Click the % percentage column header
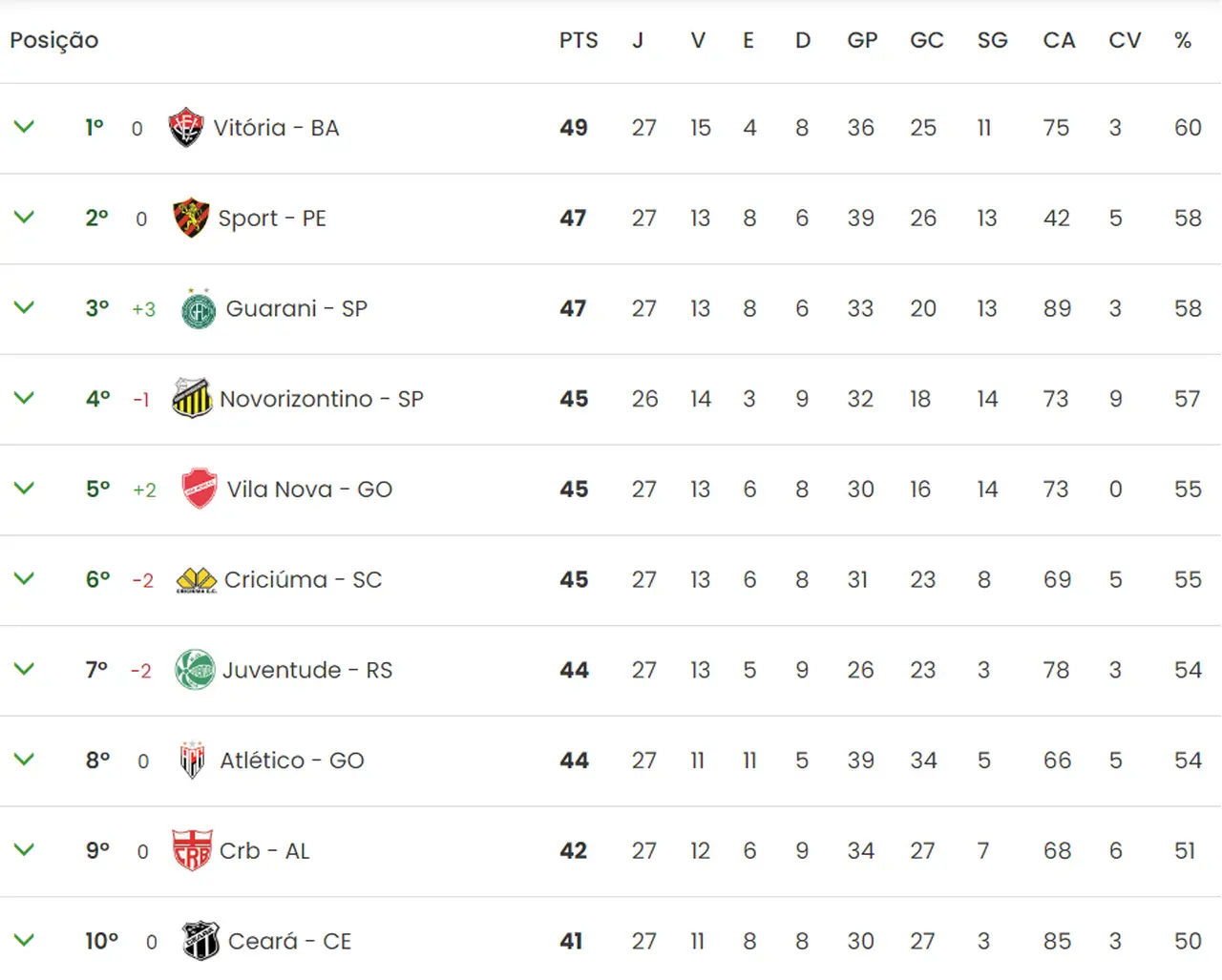1222x980 pixels. pyautogui.click(x=1183, y=40)
